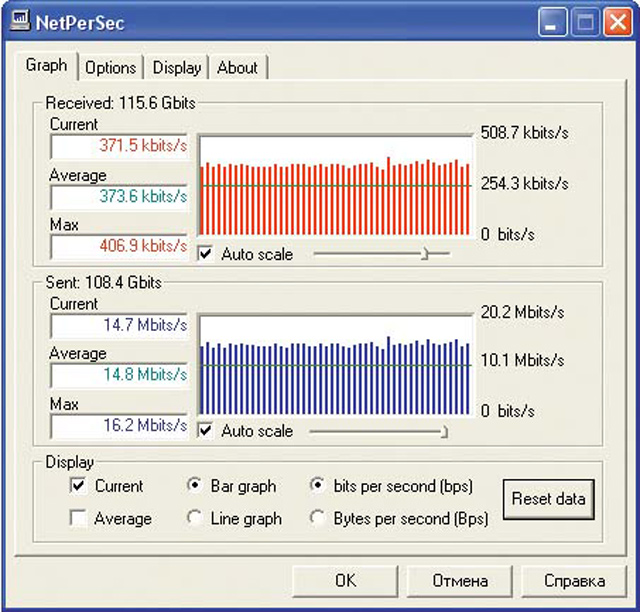The width and height of the screenshot is (640, 612).
Task: Click the 10.1 Mbits/s scale label
Action: [522, 360]
